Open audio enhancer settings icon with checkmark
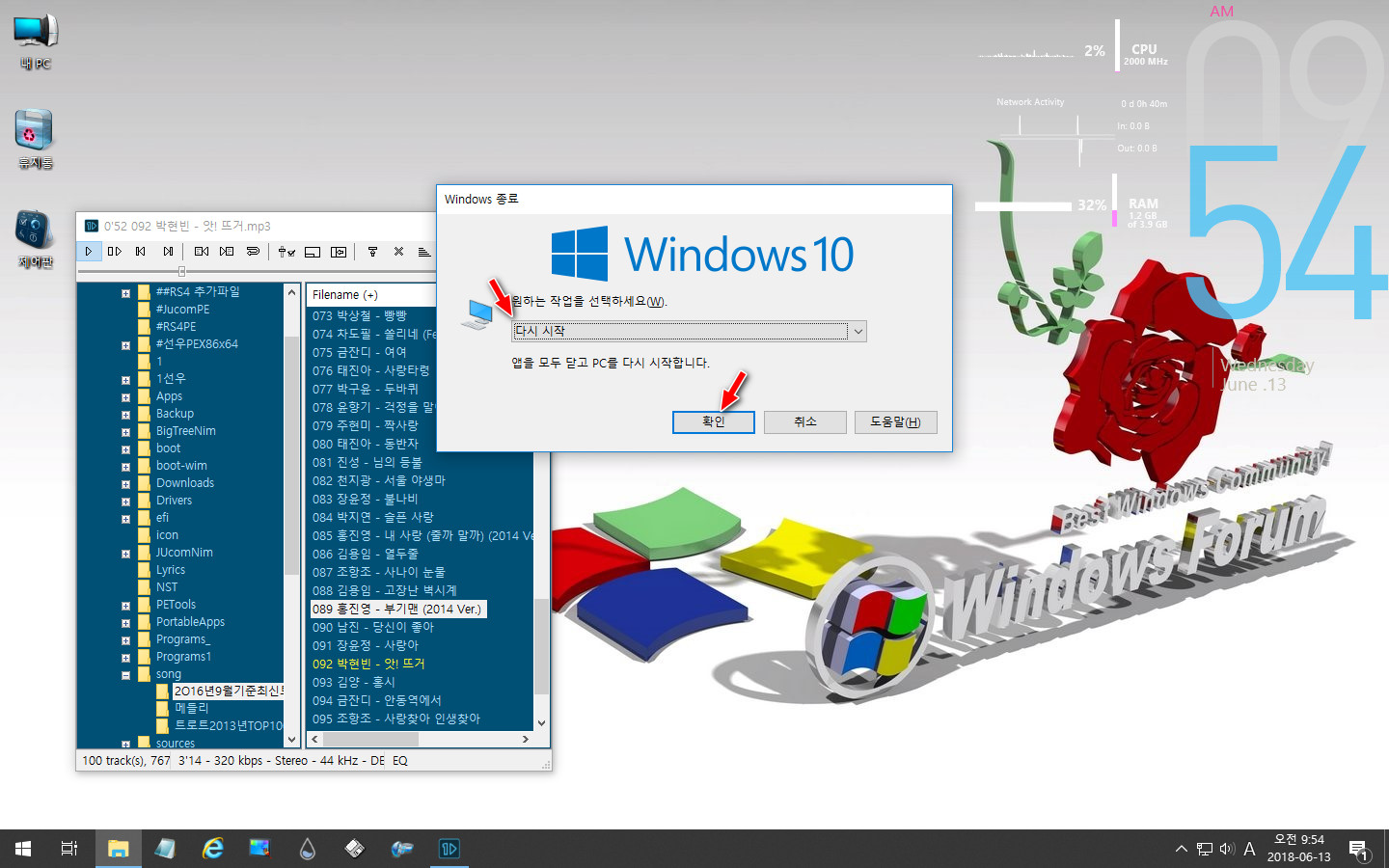 [286, 251]
